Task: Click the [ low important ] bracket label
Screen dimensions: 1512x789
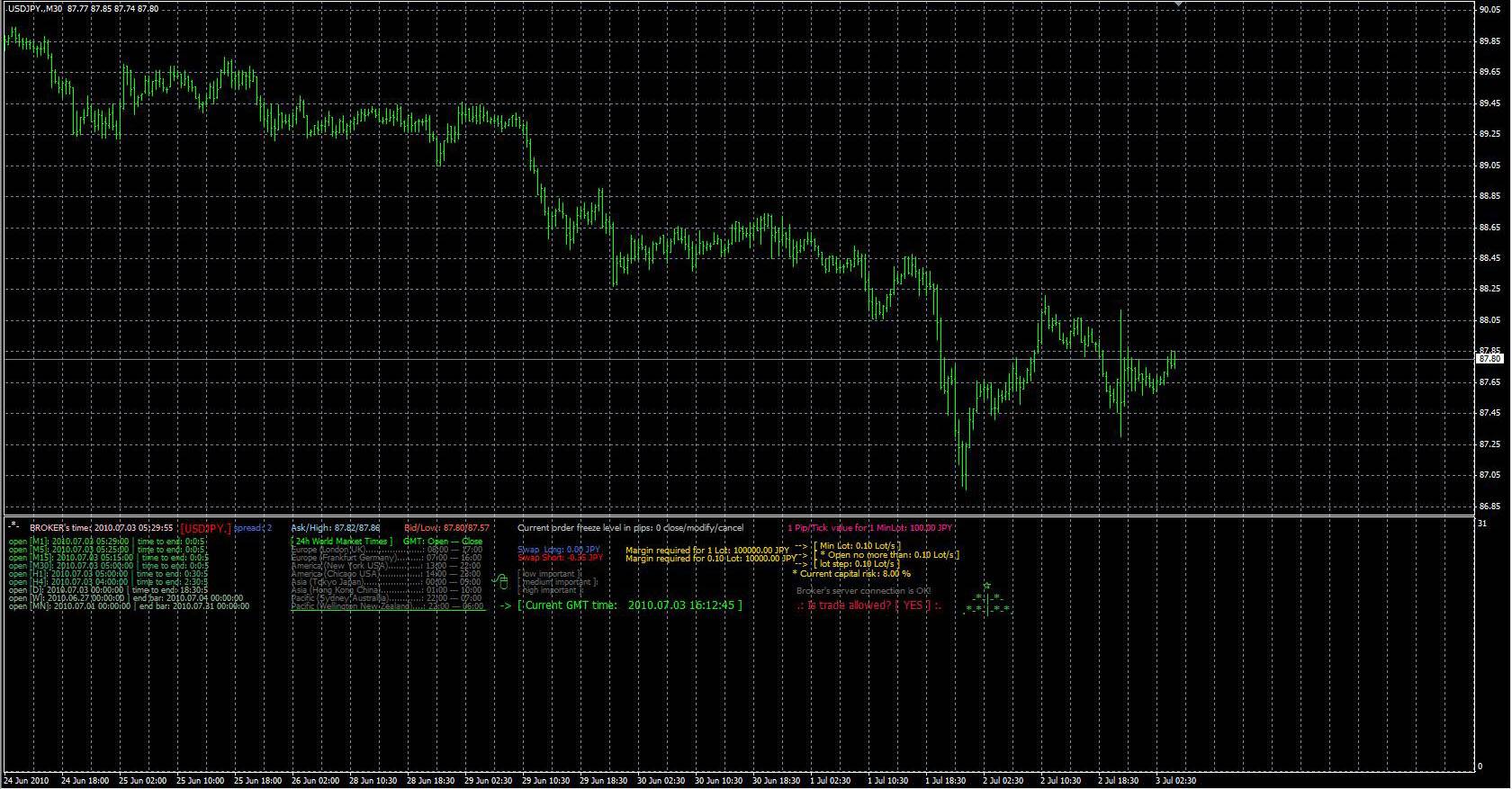Action: pos(550,573)
